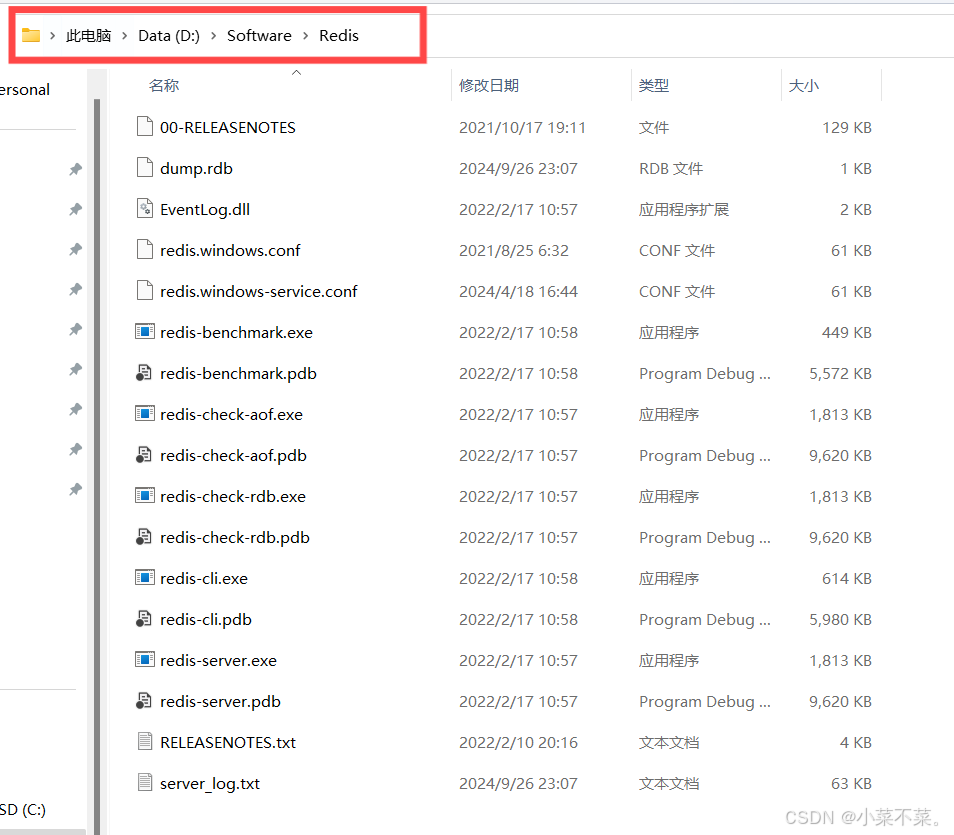954x835 pixels.
Task: Select the redis.windows.conf file name
Action: [x=230, y=250]
